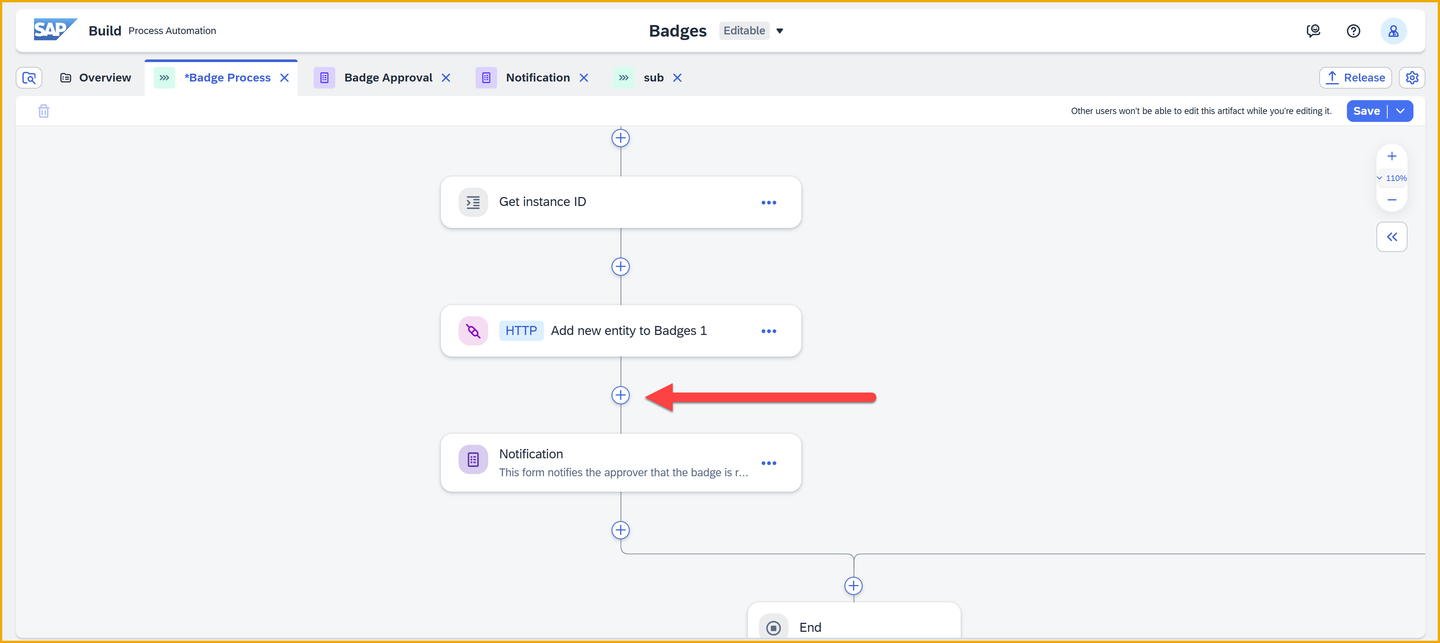1440x643 pixels.
Task: Open the zoom level 110% dropdown
Action: pos(1392,178)
